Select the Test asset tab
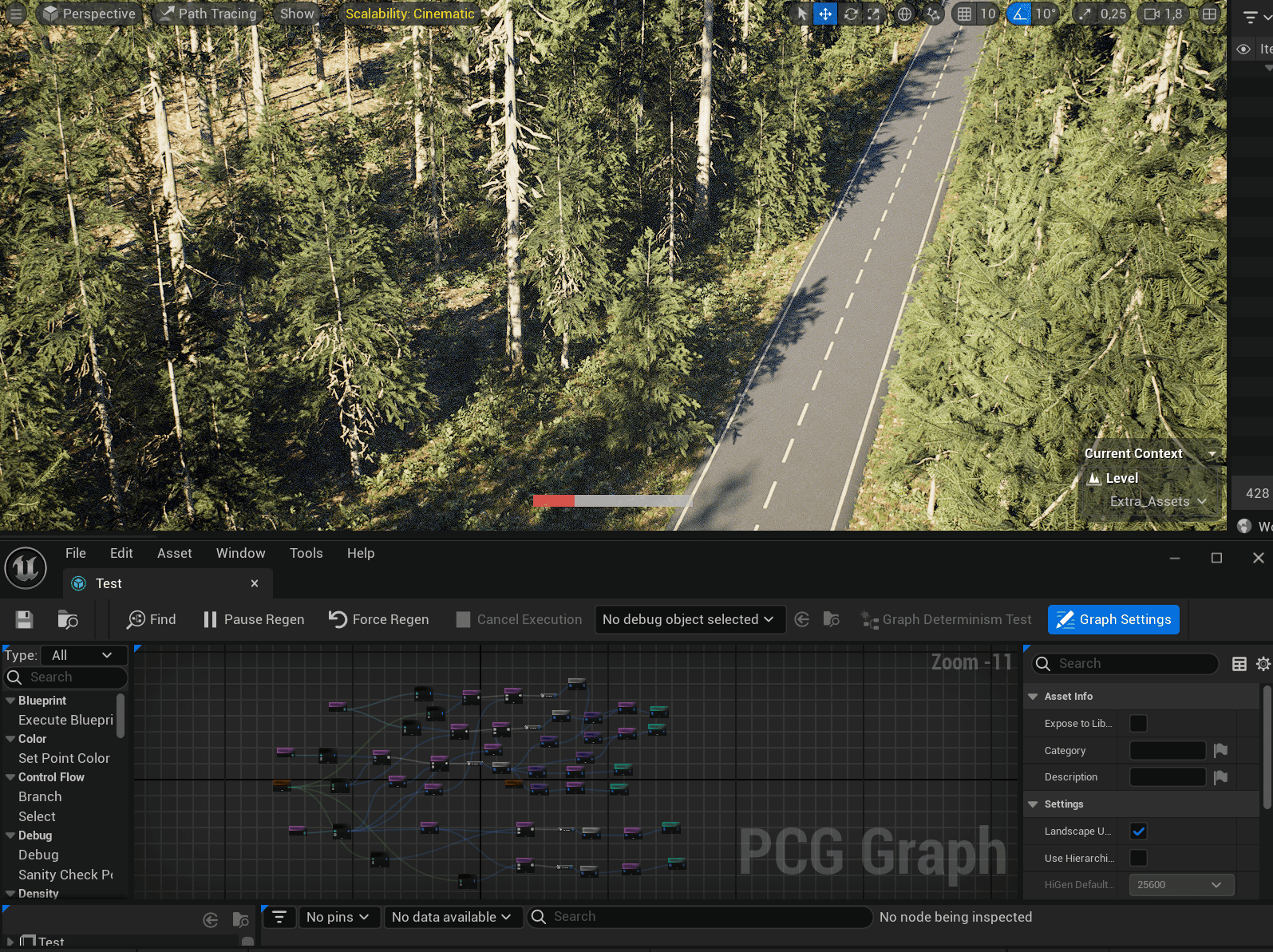 coord(168,583)
